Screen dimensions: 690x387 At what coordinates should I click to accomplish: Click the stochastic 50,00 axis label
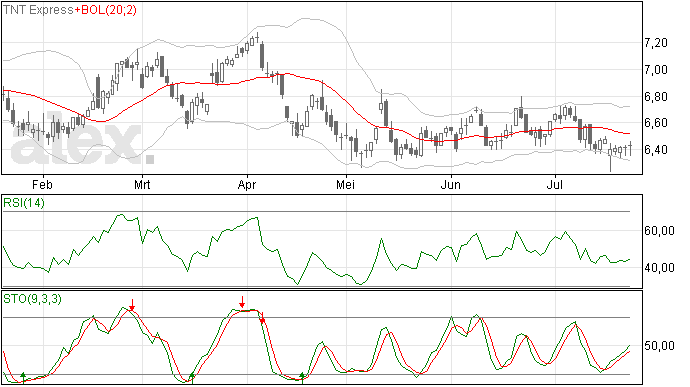click(x=659, y=346)
